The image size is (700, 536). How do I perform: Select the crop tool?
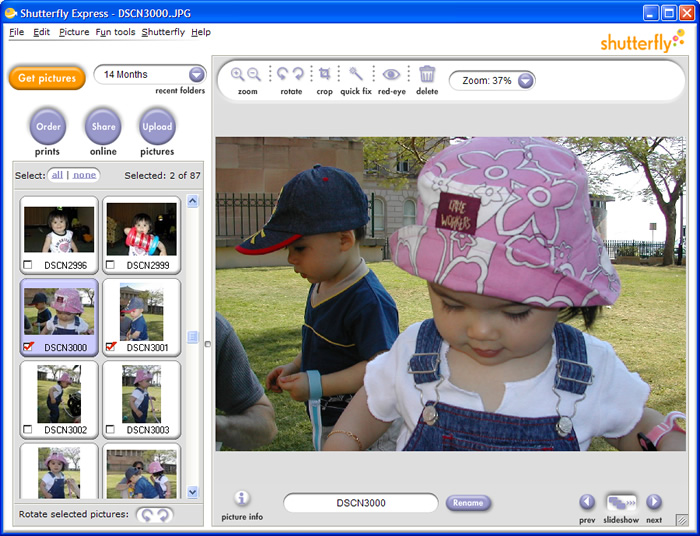point(324,74)
